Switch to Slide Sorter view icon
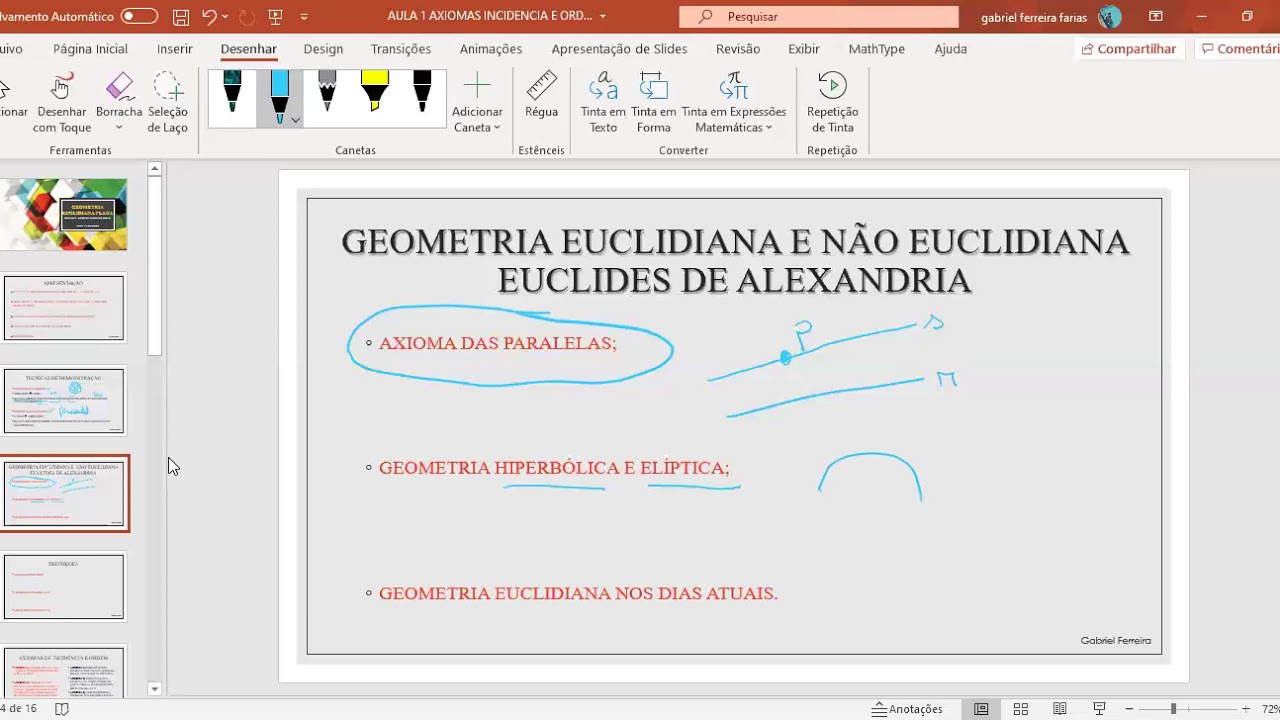1280x720 pixels. click(1021, 709)
